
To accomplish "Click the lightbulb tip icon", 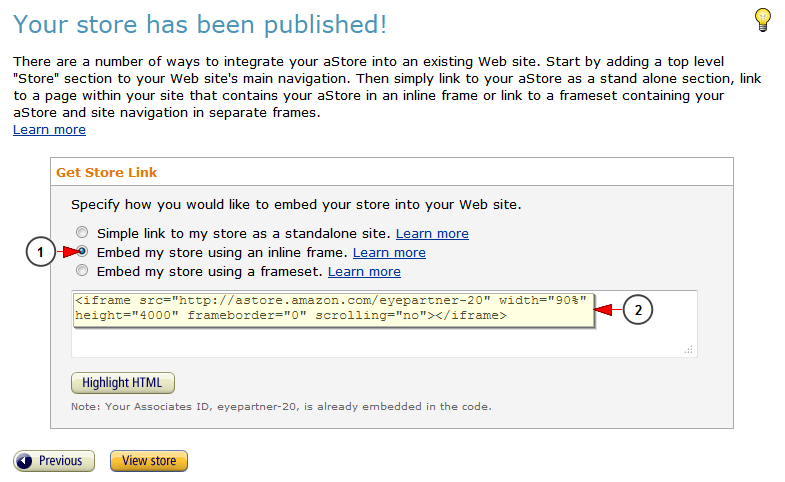I will (762, 20).
